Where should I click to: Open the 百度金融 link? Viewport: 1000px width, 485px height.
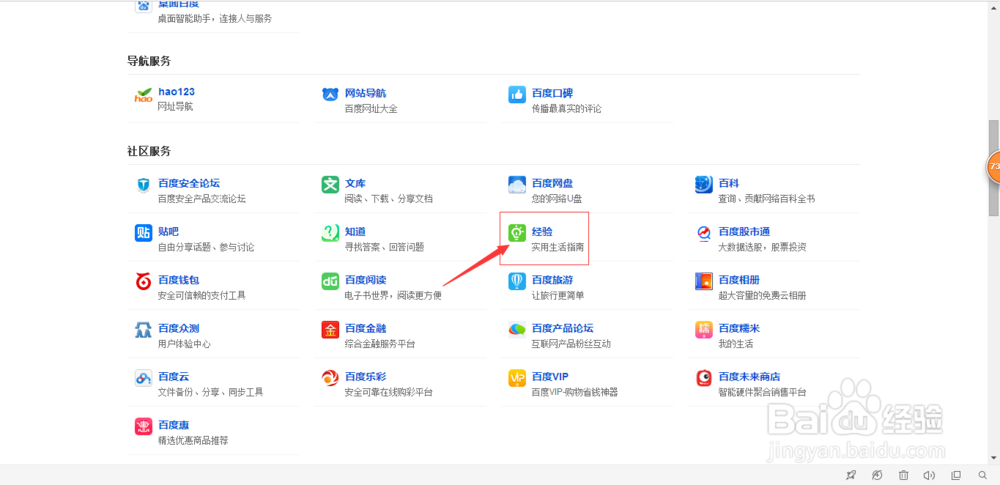click(x=365, y=329)
